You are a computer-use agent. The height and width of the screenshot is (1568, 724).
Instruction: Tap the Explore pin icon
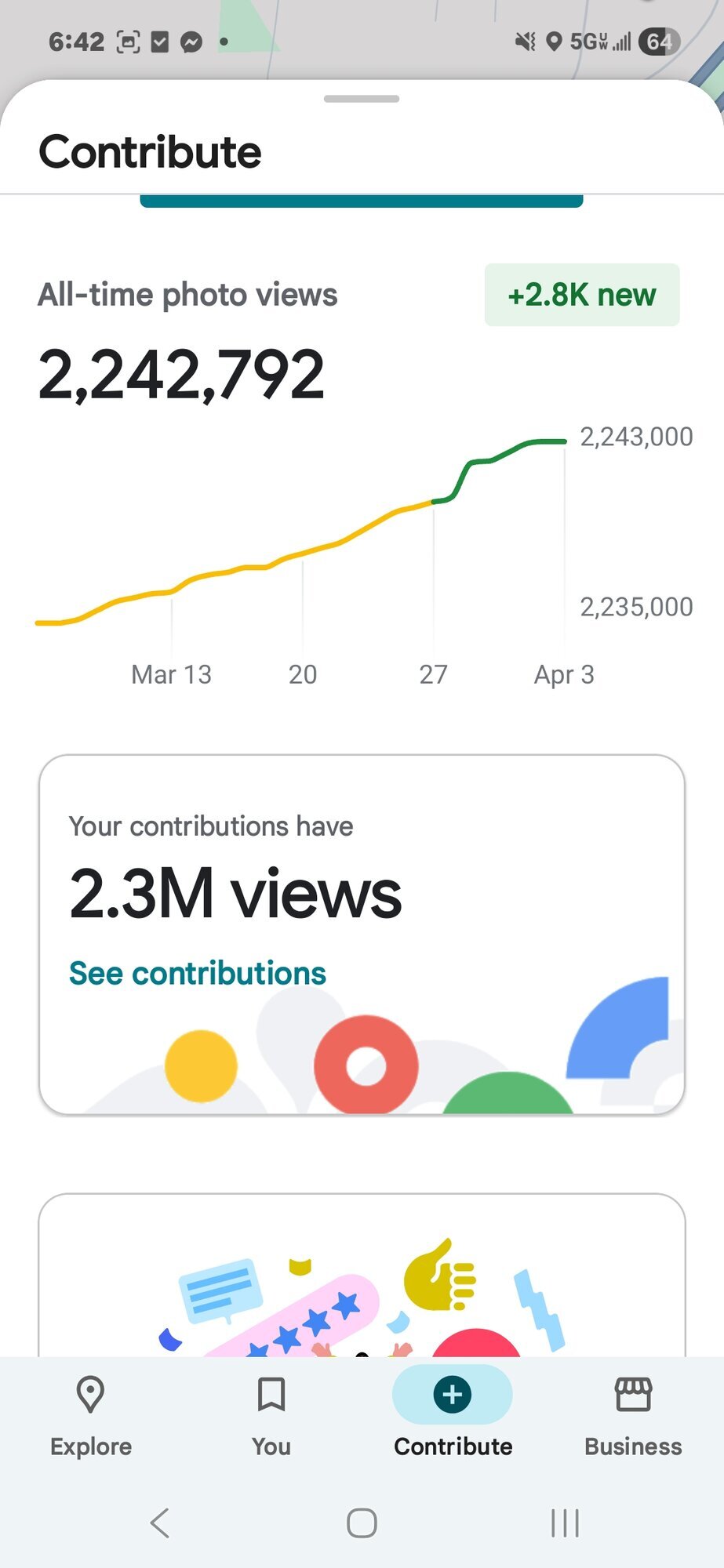point(90,1394)
